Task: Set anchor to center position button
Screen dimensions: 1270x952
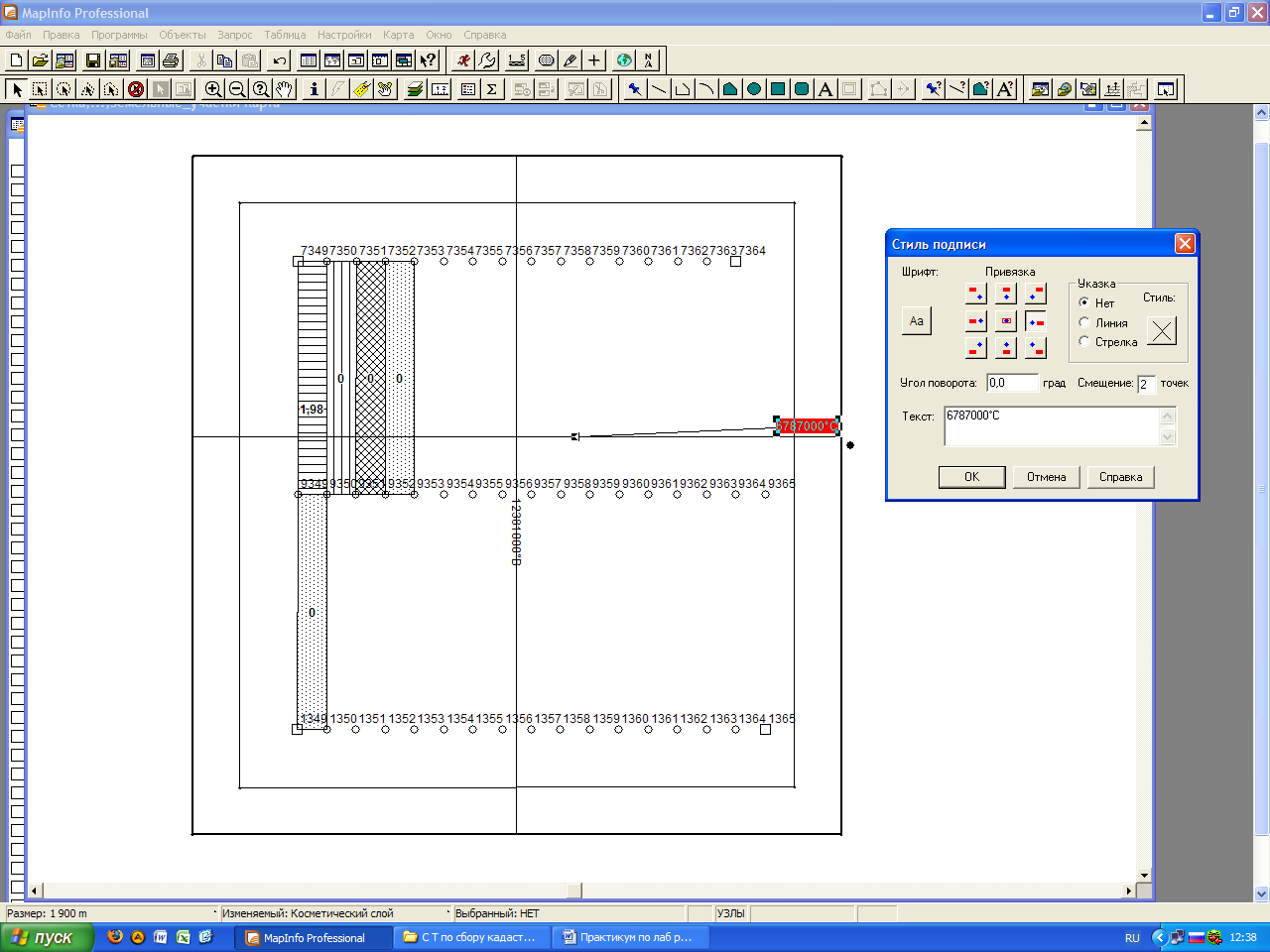Action: (1006, 320)
